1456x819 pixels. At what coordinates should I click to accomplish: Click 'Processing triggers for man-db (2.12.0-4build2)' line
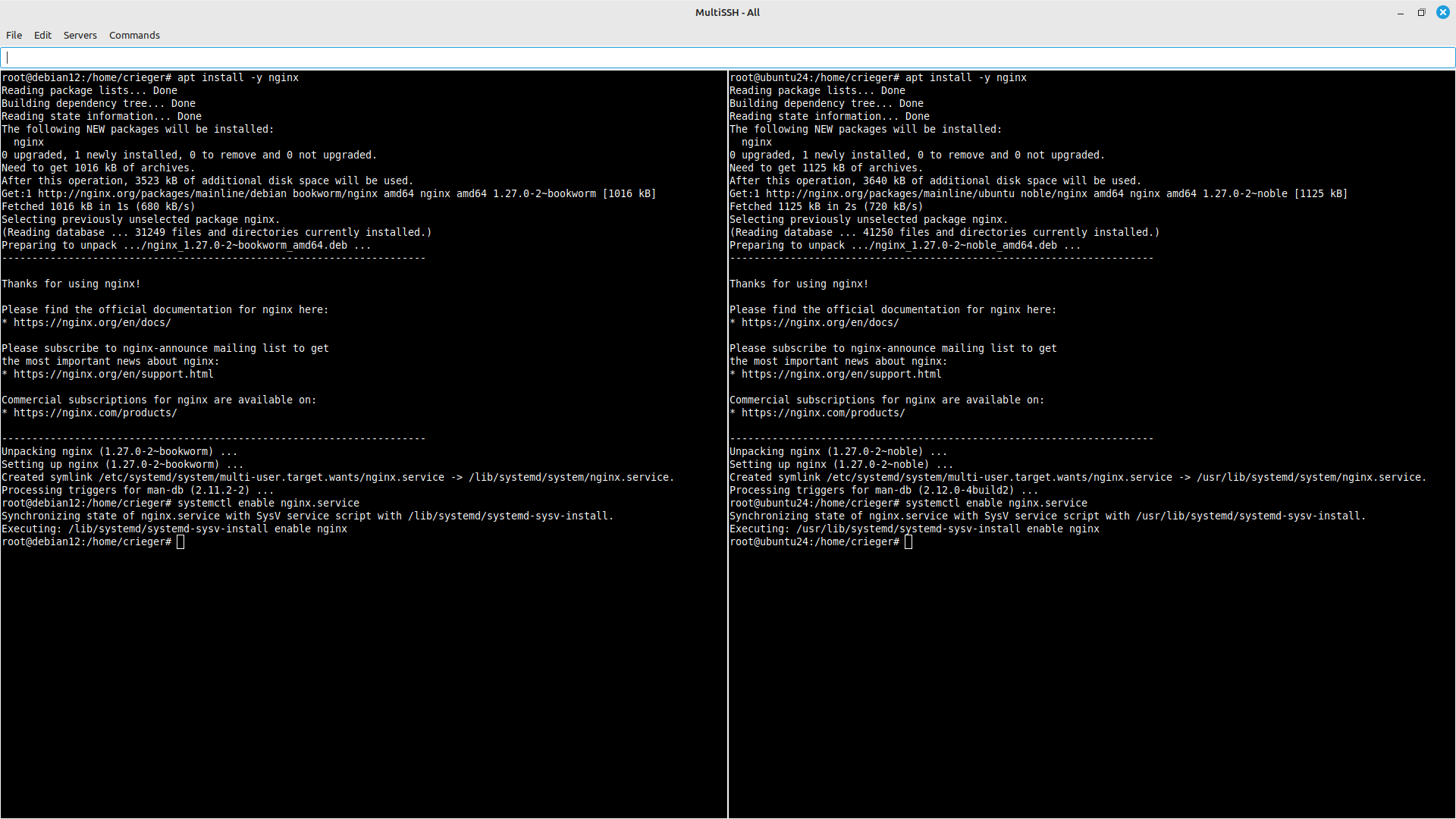click(x=884, y=490)
